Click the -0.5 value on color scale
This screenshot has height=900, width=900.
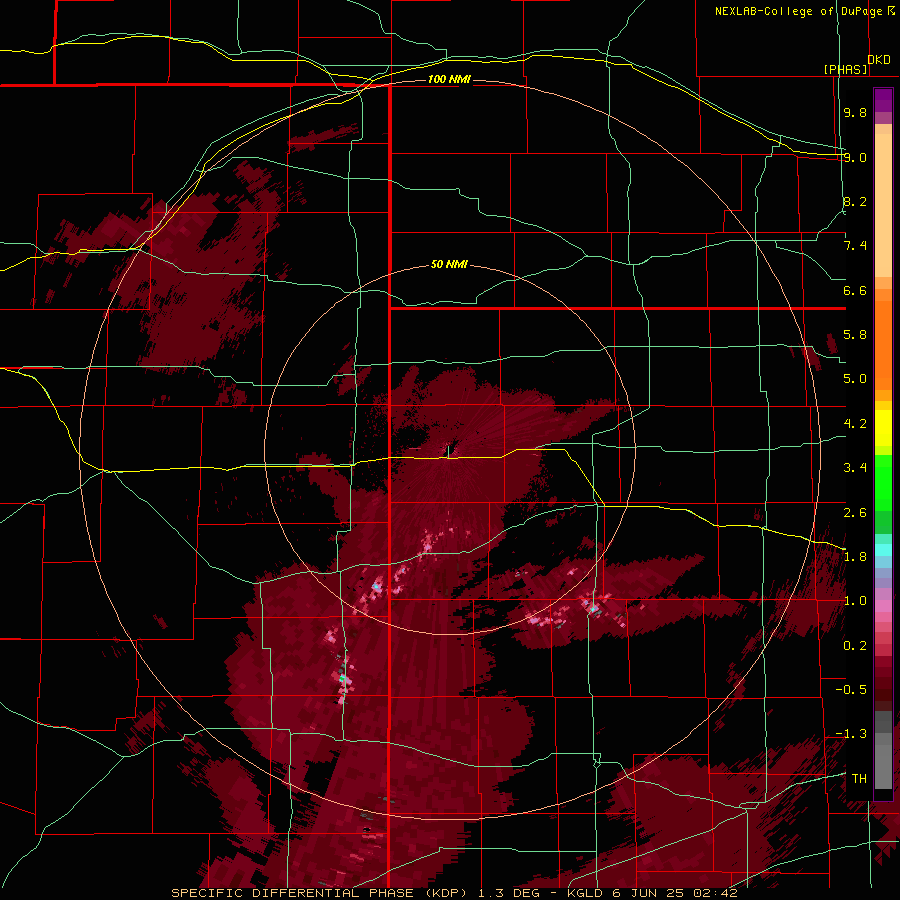(x=851, y=690)
